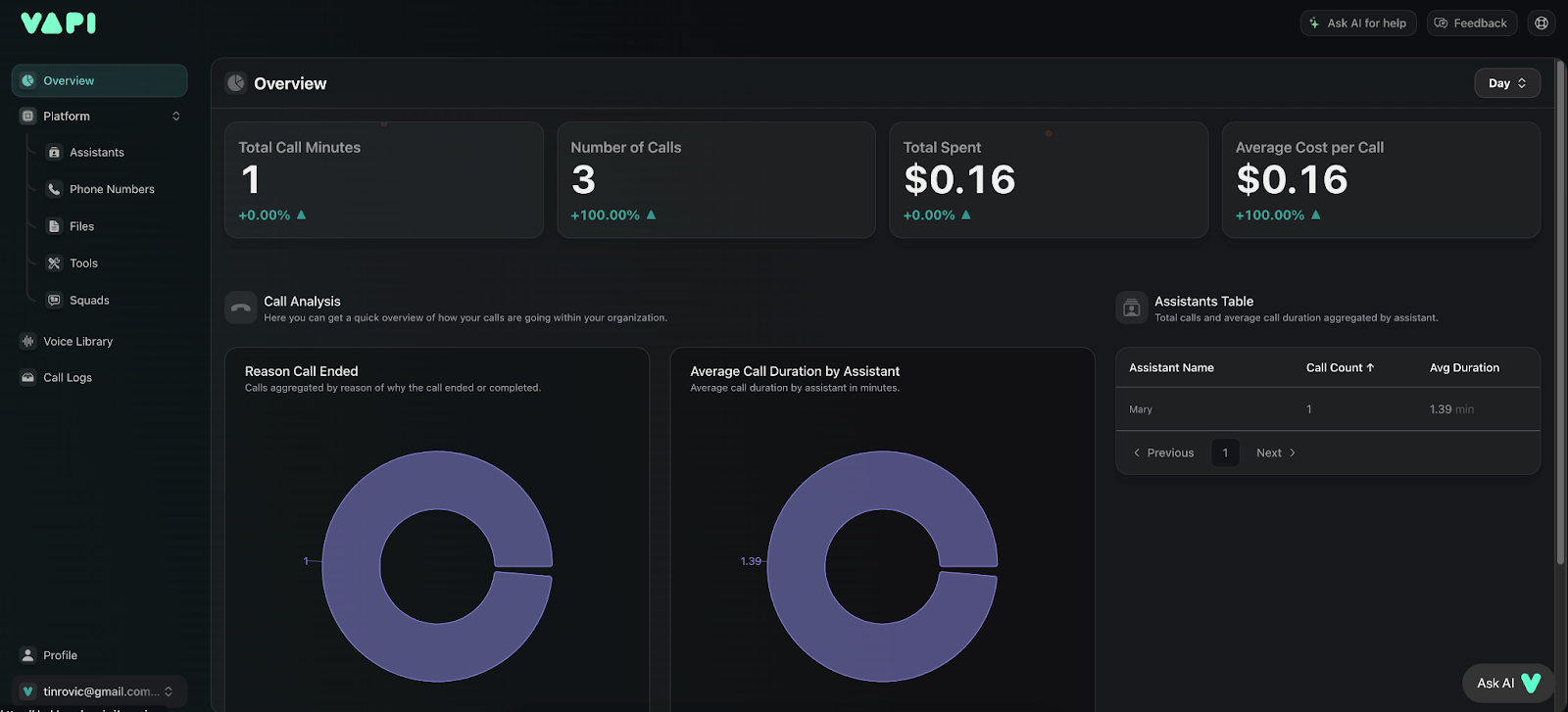The height and width of the screenshot is (712, 1568).
Task: Click the Call Logs phone icon
Action: click(28, 377)
